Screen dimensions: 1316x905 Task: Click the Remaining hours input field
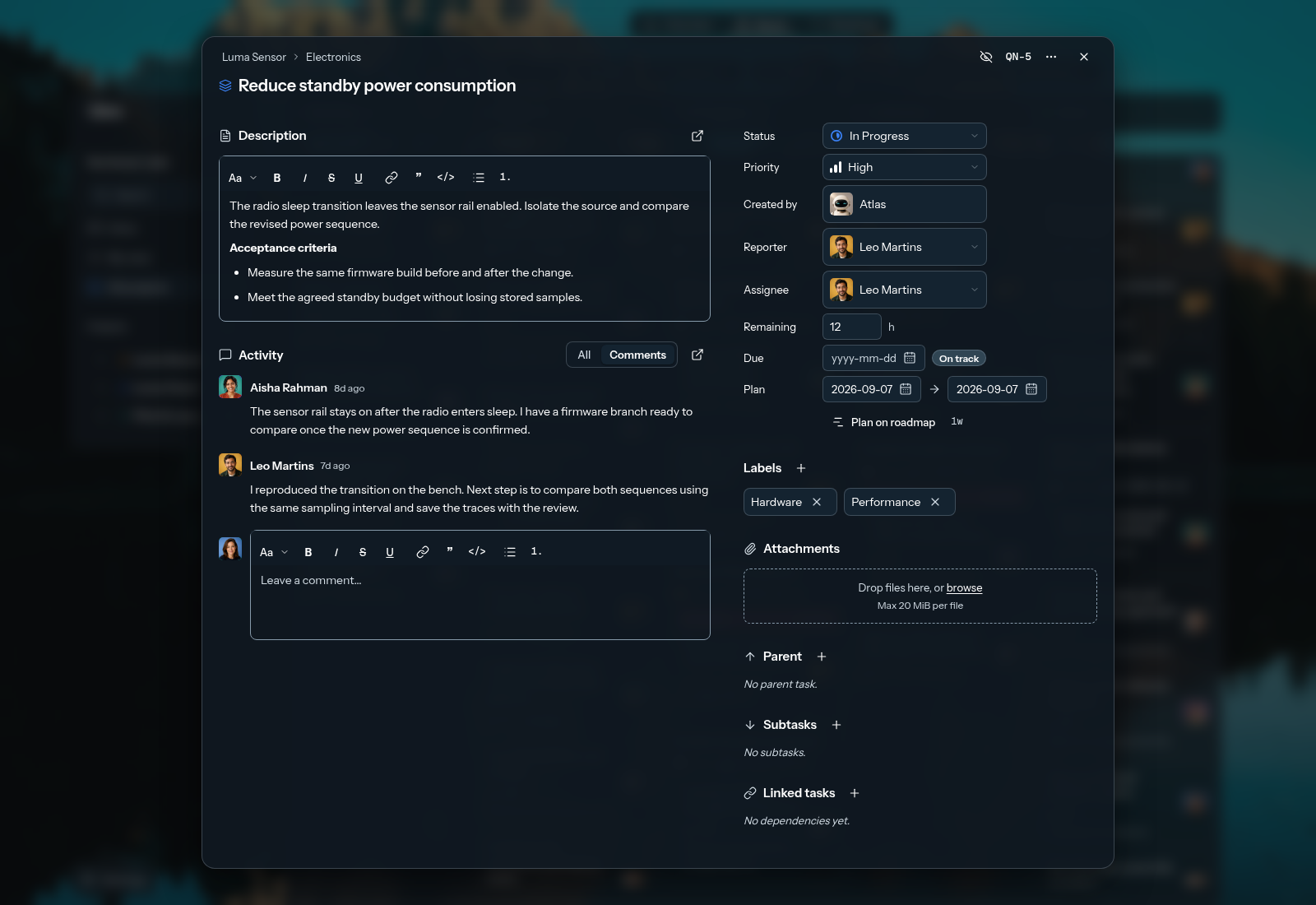point(851,327)
